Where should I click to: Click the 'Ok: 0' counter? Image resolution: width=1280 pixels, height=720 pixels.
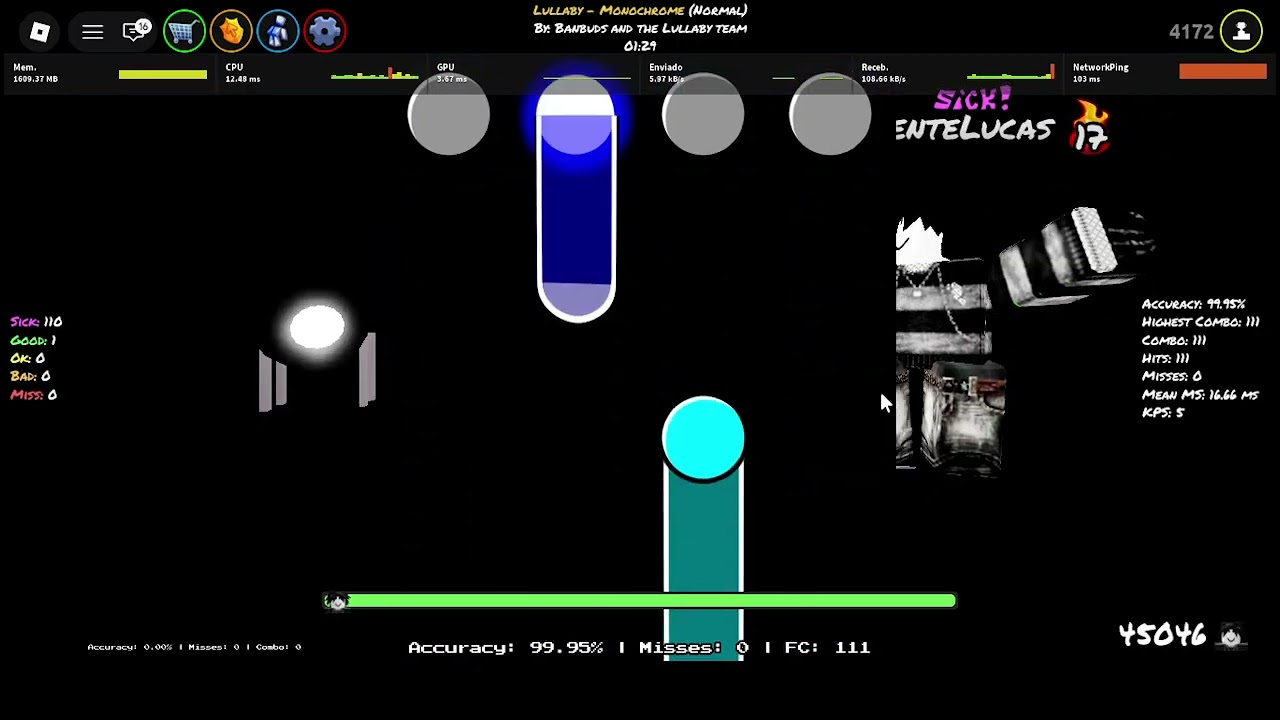pyautogui.click(x=28, y=358)
